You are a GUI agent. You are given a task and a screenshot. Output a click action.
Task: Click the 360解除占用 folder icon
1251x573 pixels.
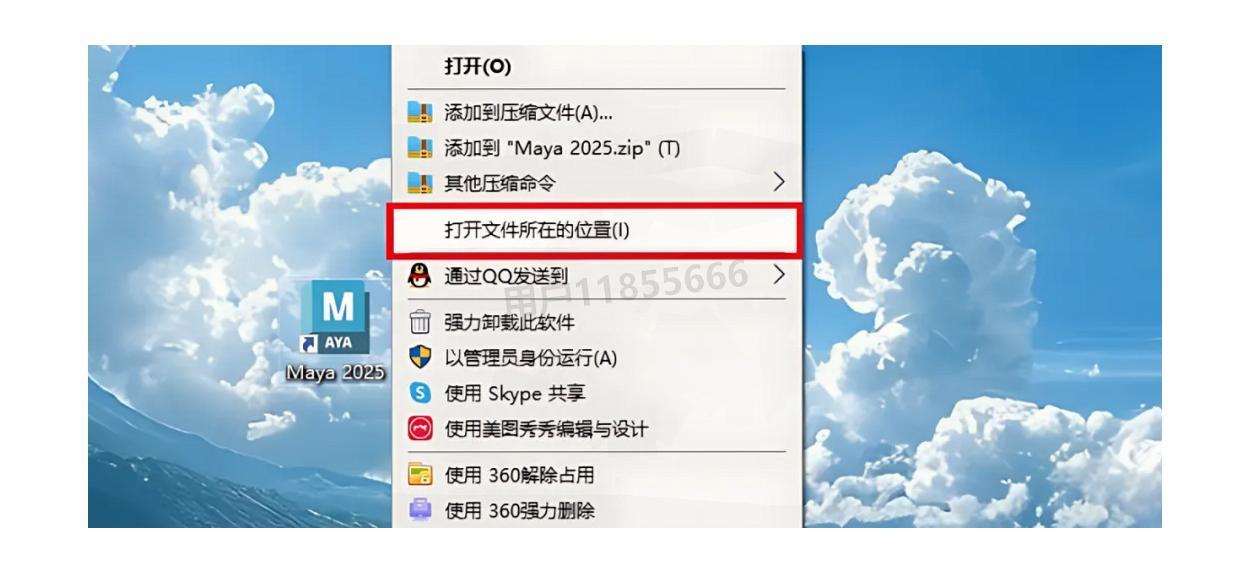pyautogui.click(x=420, y=475)
